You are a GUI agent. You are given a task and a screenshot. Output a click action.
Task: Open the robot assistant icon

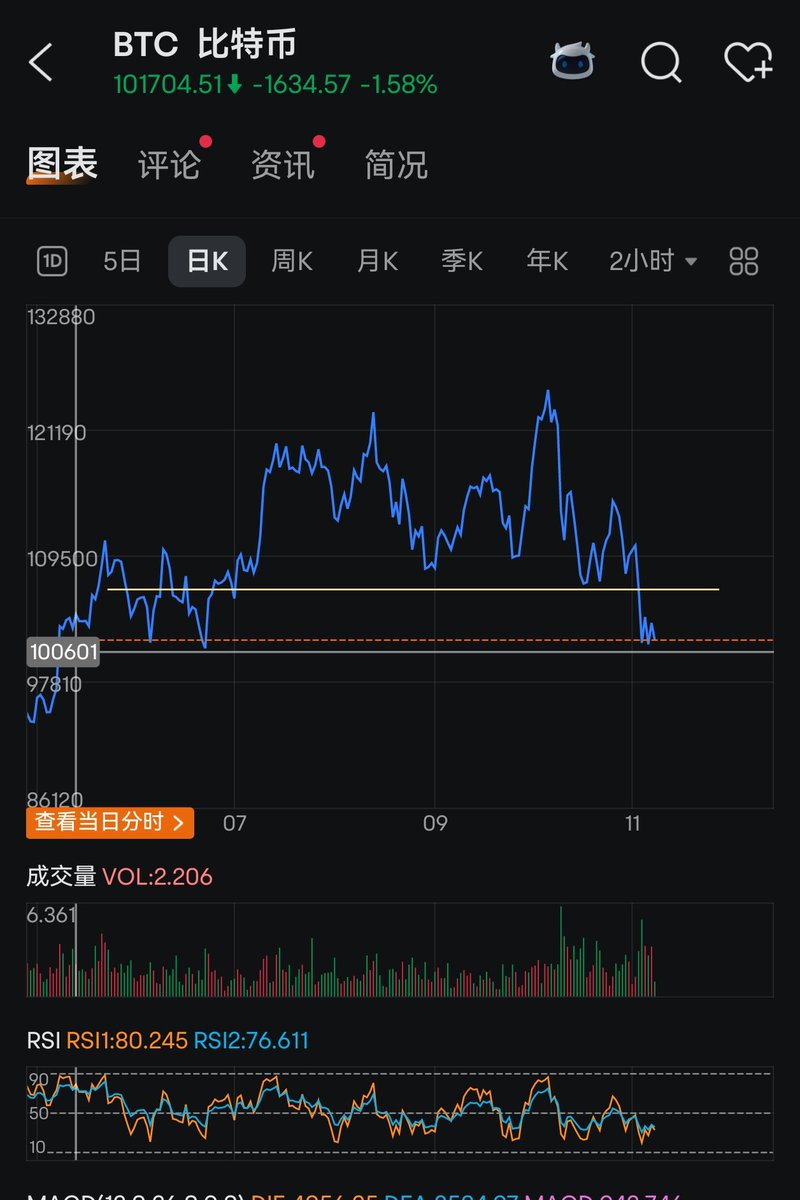(572, 62)
